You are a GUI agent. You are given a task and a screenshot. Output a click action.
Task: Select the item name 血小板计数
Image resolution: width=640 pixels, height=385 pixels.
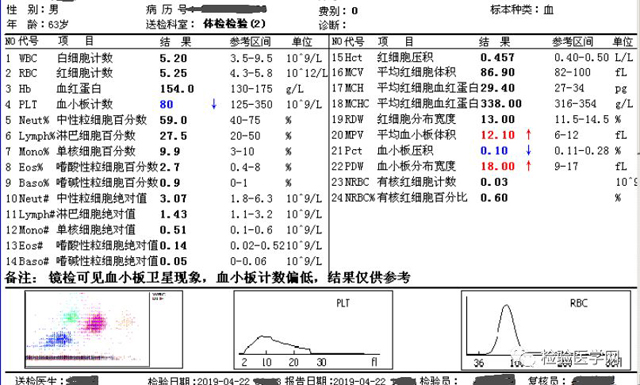coord(84,105)
